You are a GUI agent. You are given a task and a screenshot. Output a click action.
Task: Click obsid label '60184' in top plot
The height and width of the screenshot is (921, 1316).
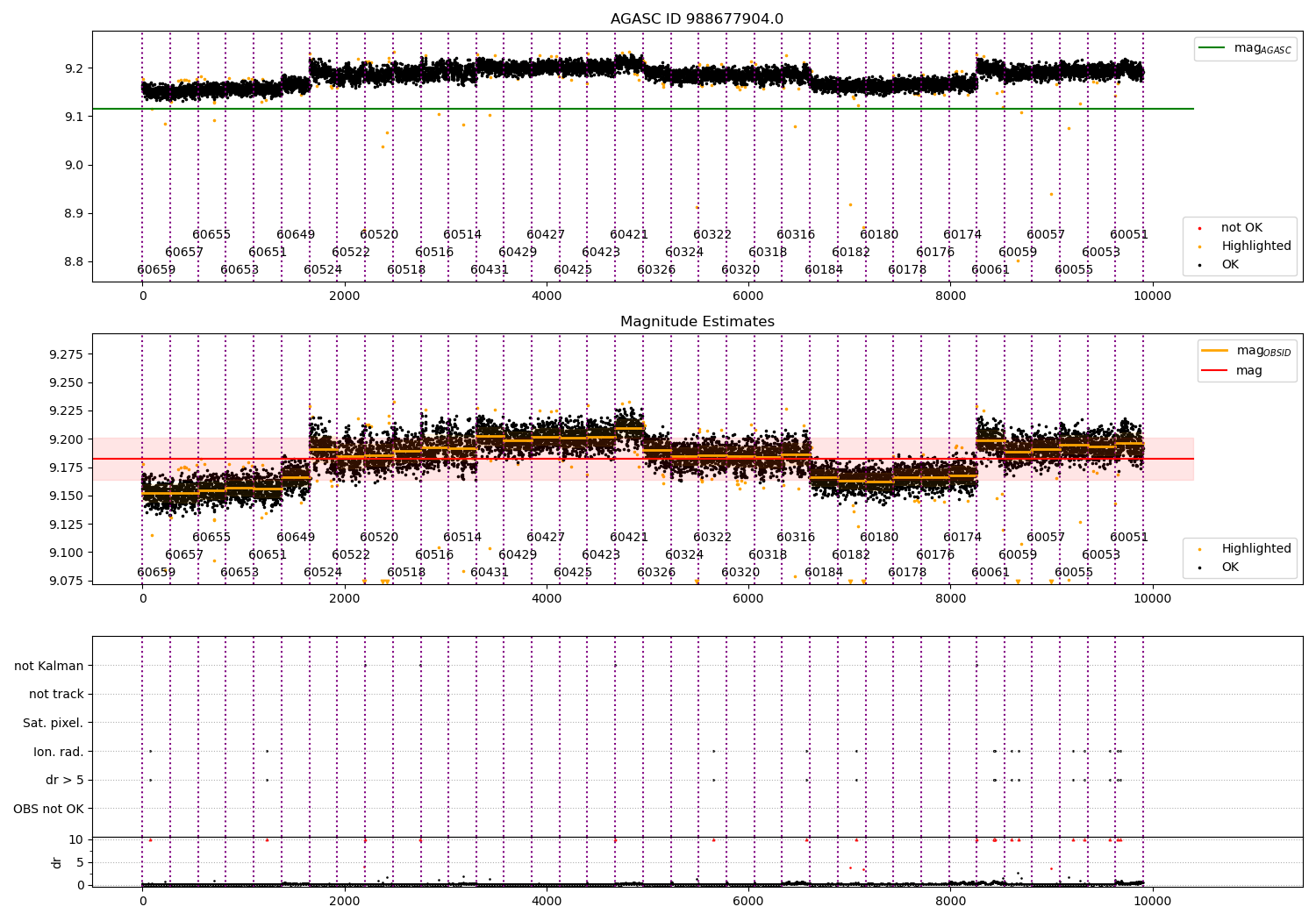click(824, 270)
